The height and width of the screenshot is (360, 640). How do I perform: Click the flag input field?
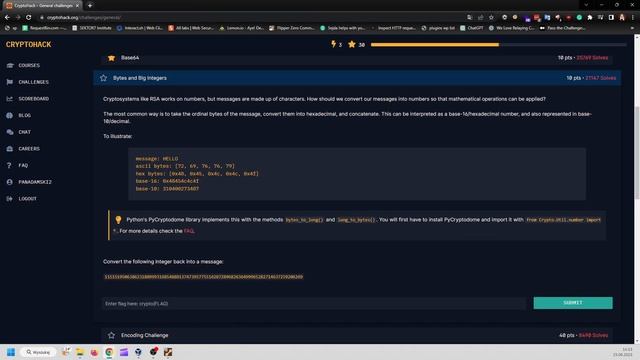coord(313,304)
